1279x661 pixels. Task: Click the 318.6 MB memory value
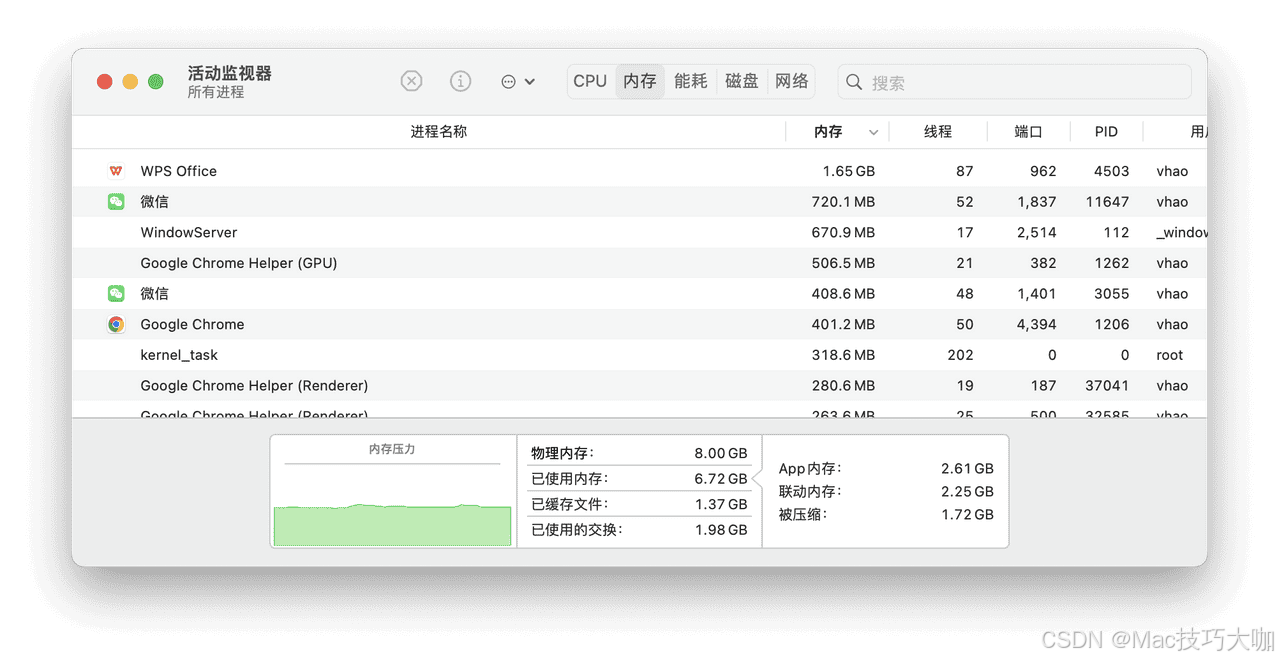pos(843,355)
